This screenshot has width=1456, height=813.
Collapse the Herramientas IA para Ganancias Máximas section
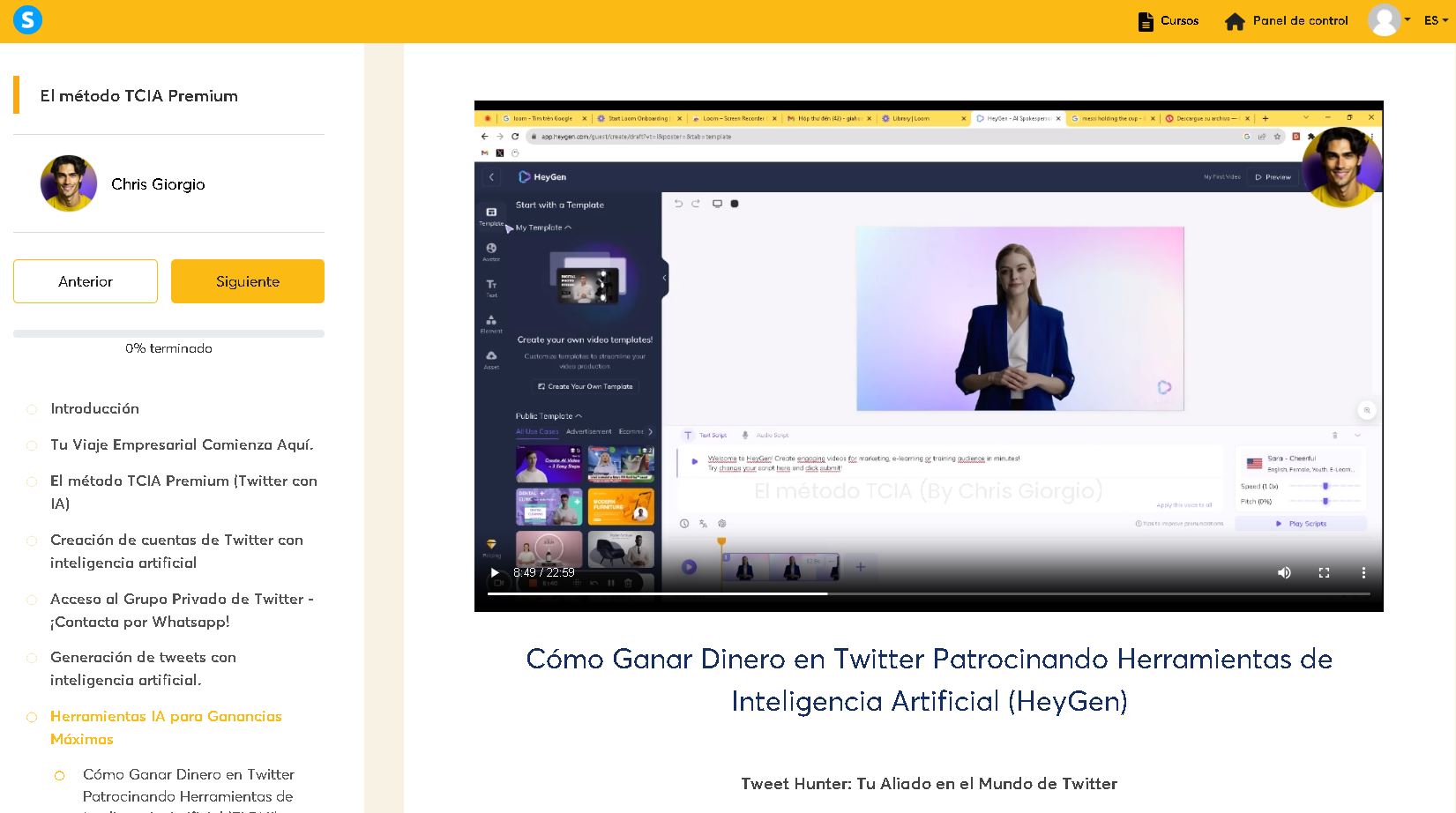tap(166, 727)
